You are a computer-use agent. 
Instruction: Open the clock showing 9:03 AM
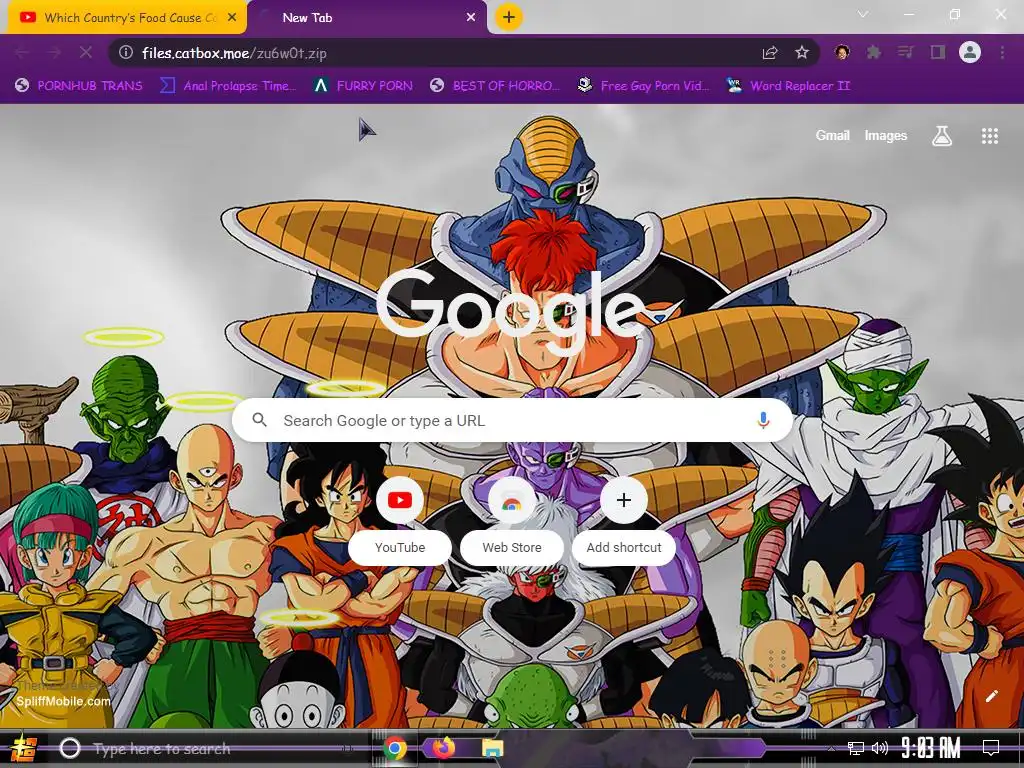tap(931, 748)
